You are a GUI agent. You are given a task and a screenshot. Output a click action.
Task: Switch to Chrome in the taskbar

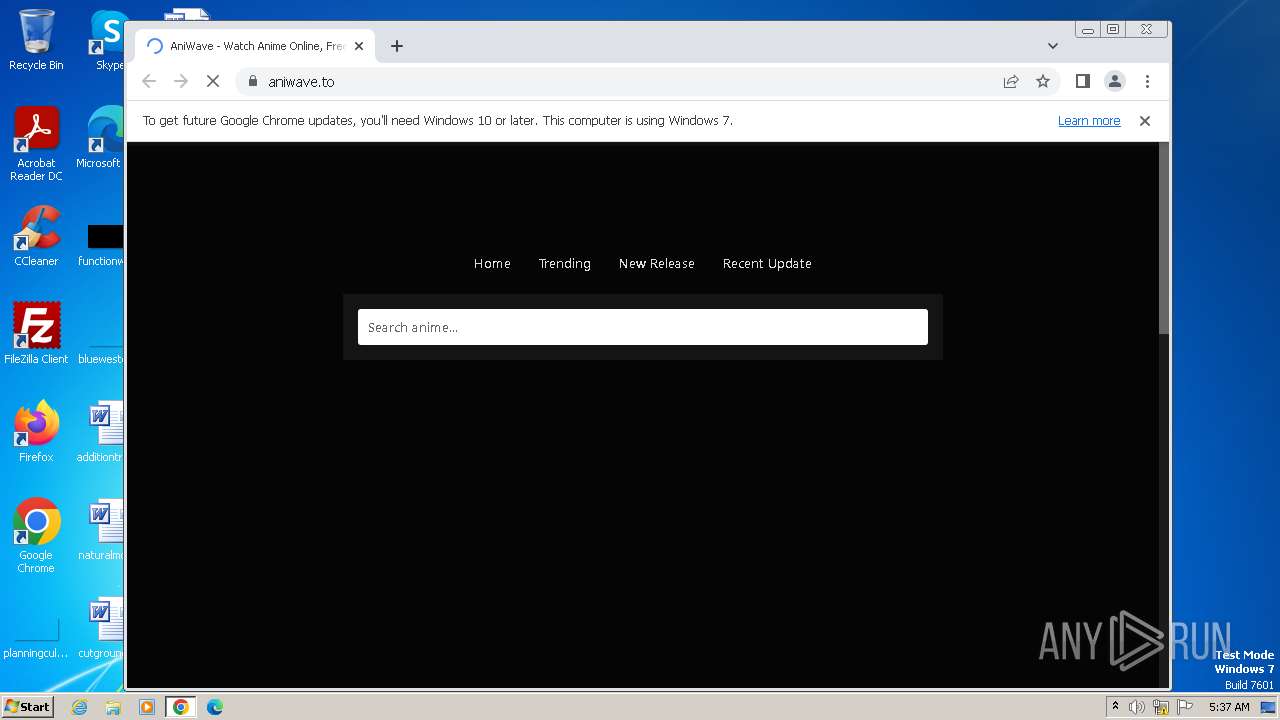click(x=181, y=707)
